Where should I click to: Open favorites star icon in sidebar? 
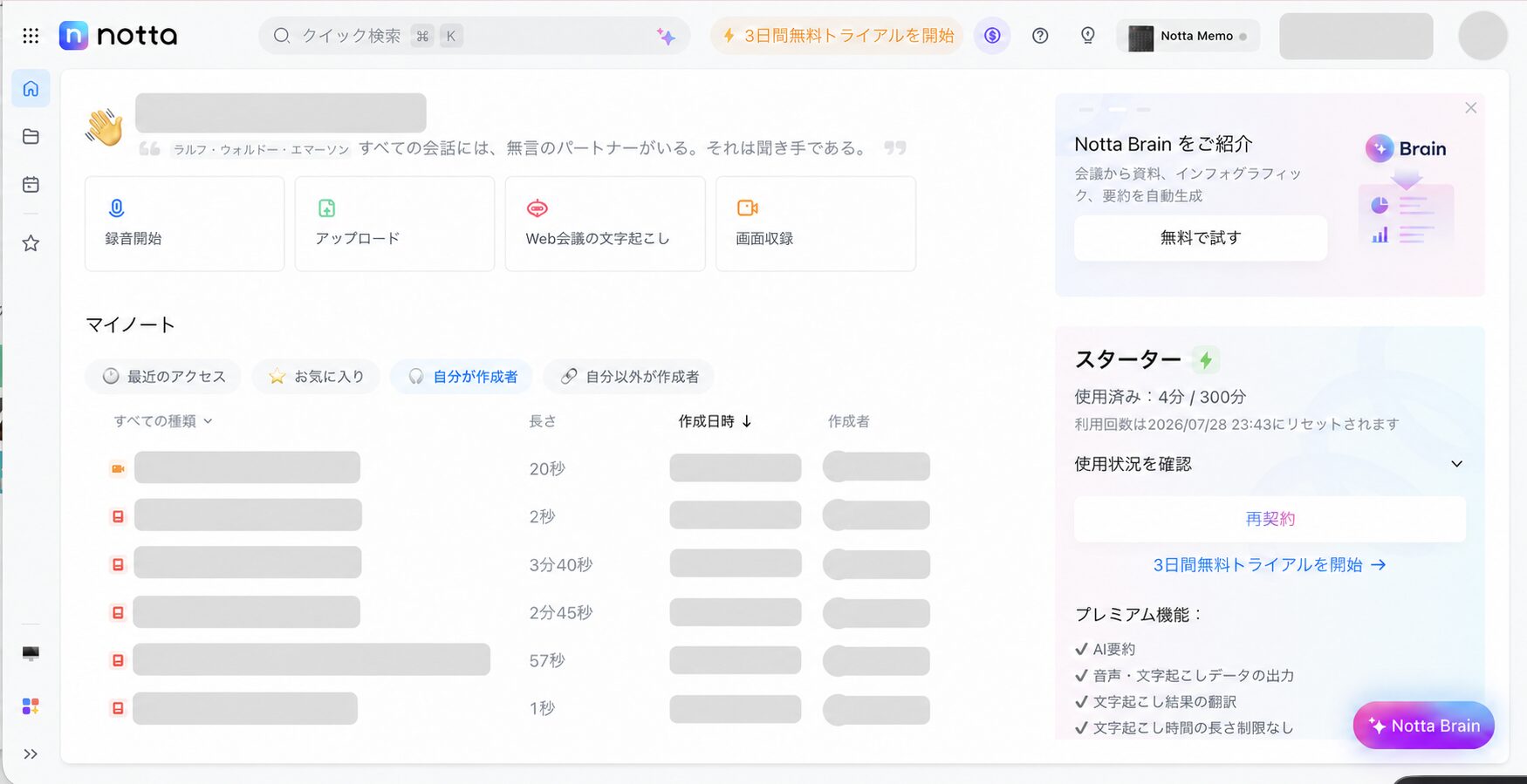point(31,243)
